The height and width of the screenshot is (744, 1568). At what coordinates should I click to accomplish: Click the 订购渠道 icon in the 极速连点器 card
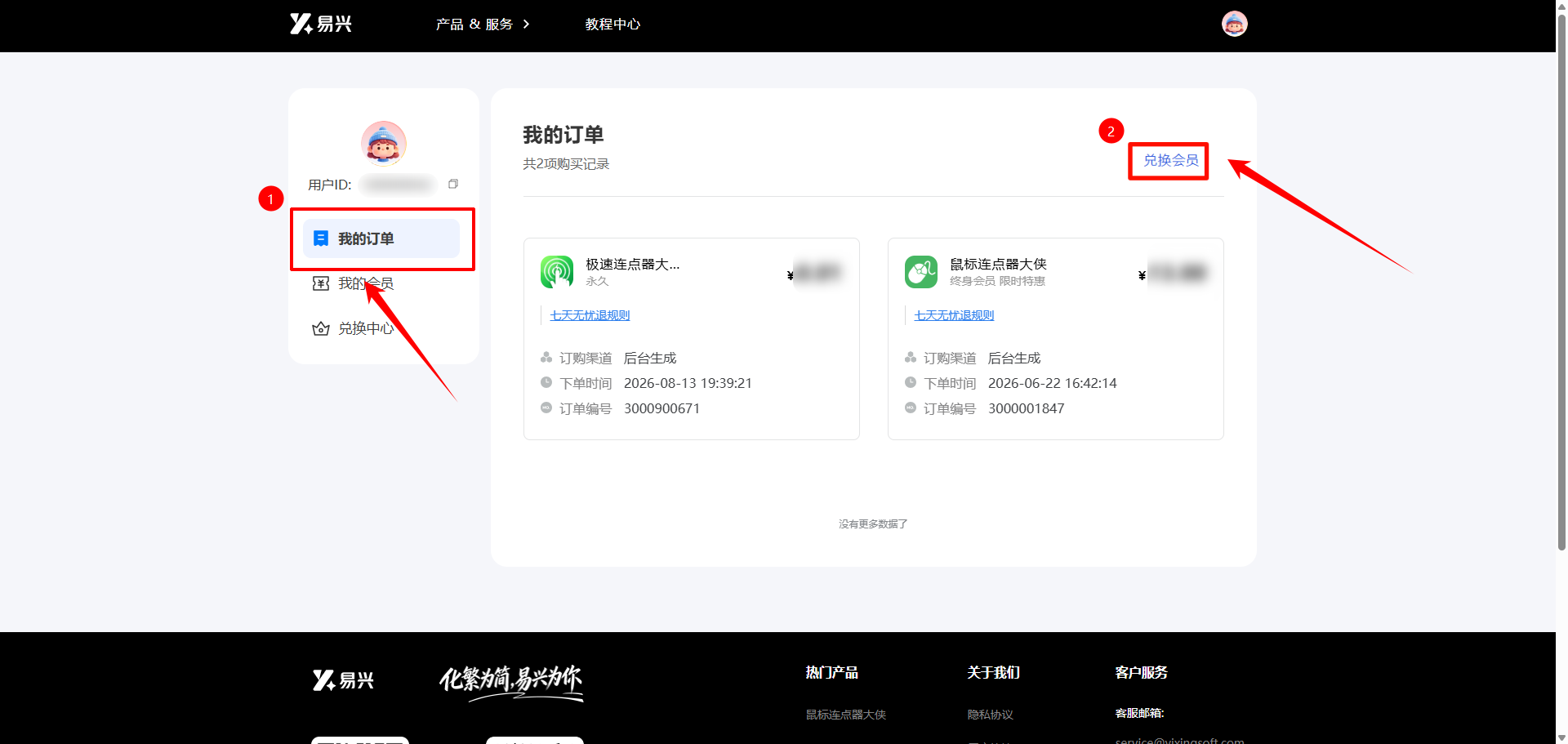click(546, 358)
